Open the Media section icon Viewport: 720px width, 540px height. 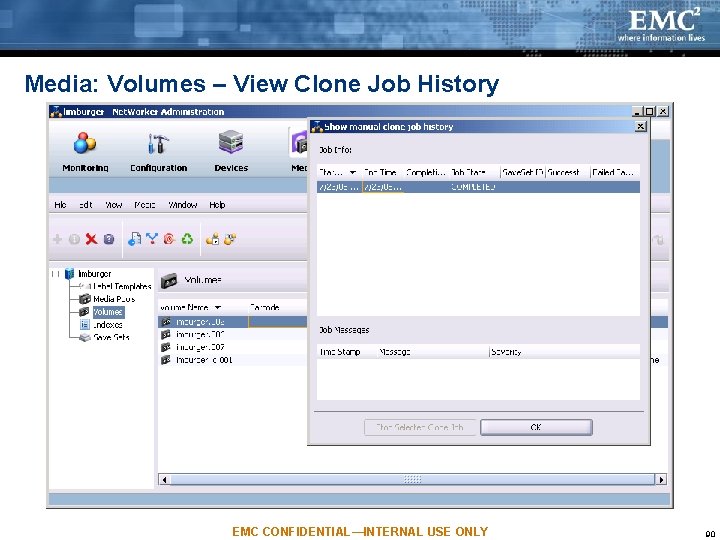[x=299, y=143]
